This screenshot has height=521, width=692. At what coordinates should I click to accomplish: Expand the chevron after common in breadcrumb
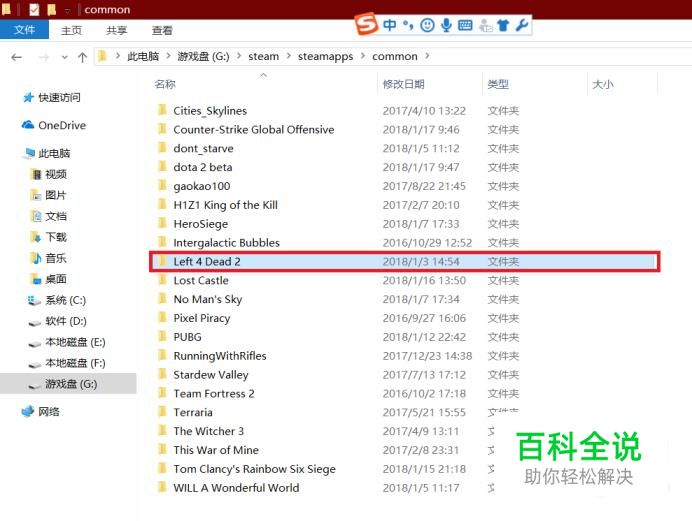click(x=427, y=56)
